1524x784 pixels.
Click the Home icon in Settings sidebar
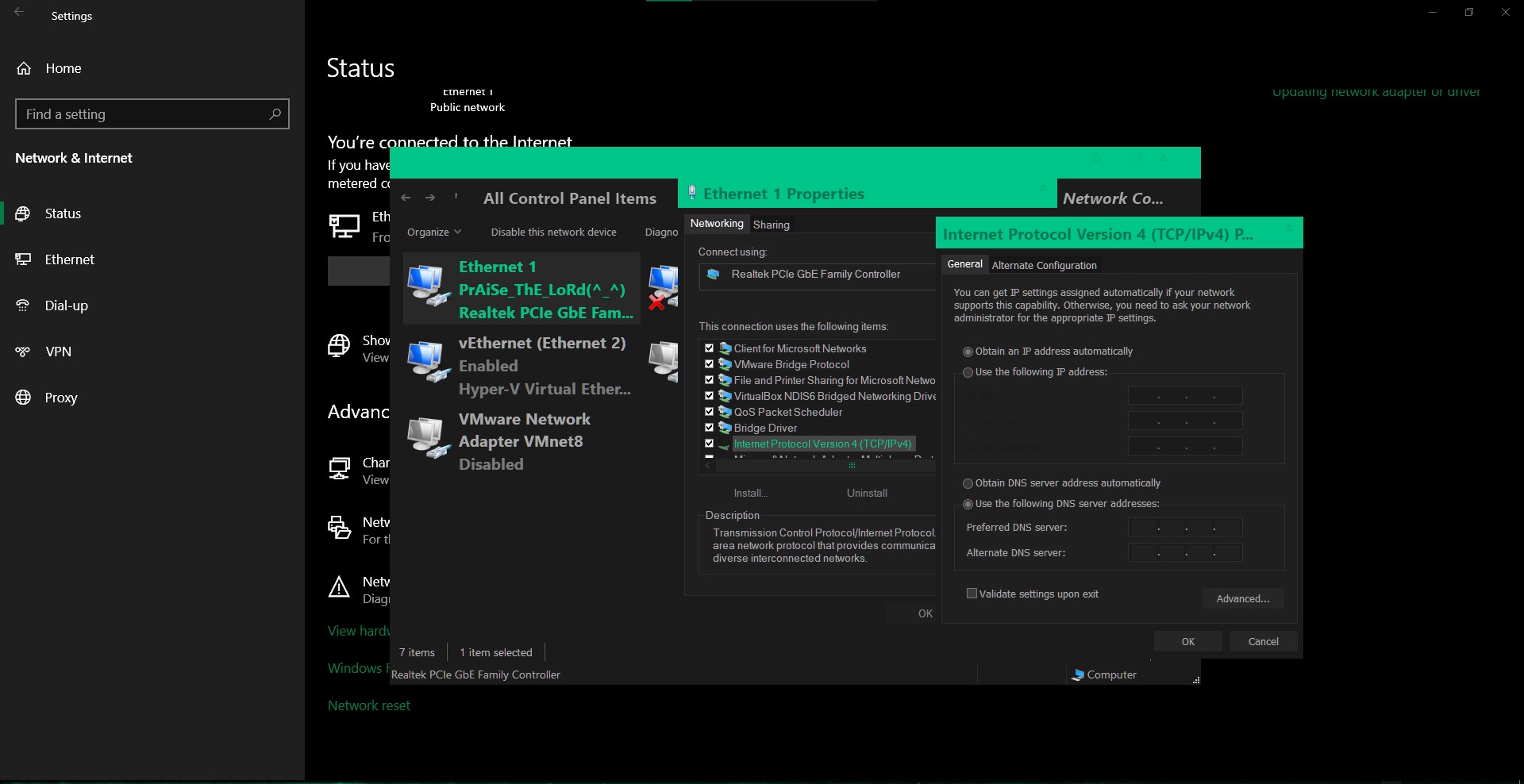24,68
